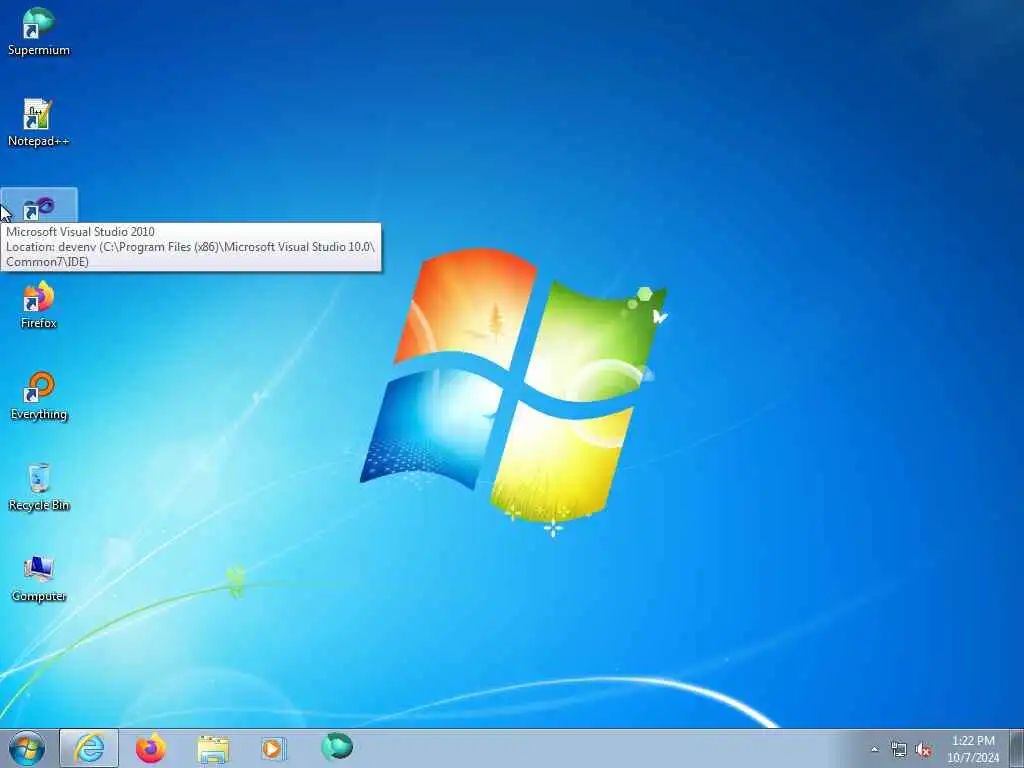Screen dimensions: 1024x768
Task: Show hidden system tray icons arrow
Action: 874,750
